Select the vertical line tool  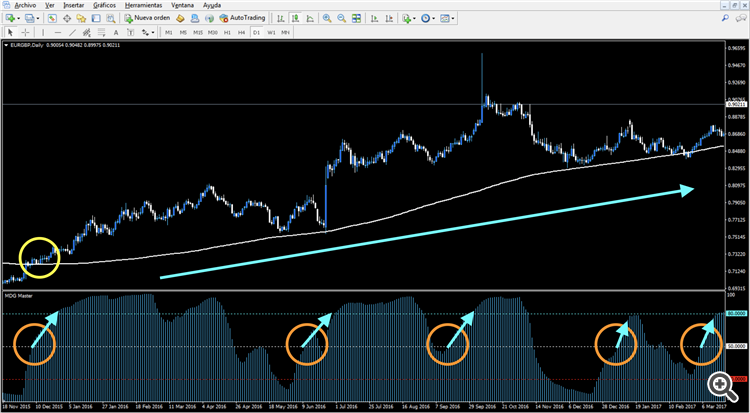tap(44, 32)
